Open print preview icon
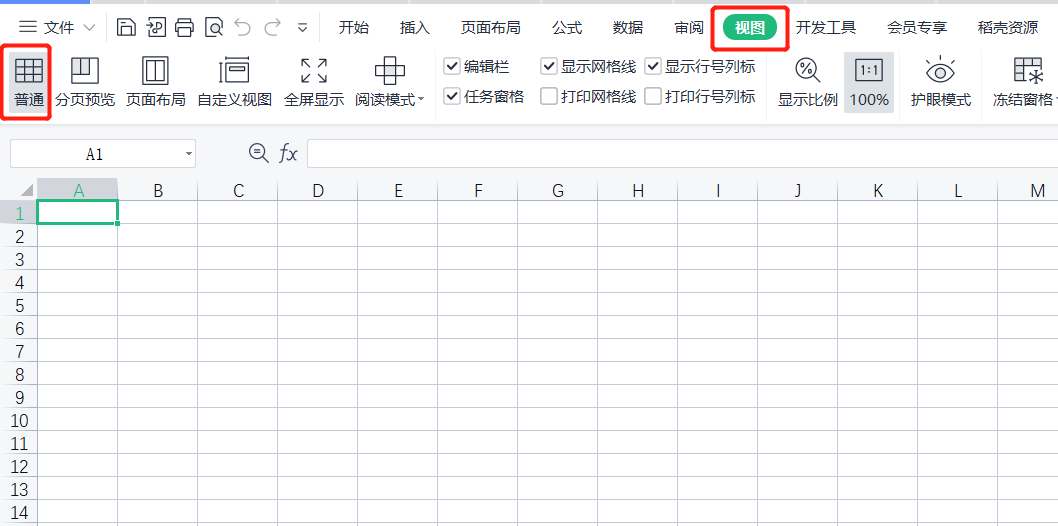Screen dimensions: 1058x526 [x=214, y=28]
